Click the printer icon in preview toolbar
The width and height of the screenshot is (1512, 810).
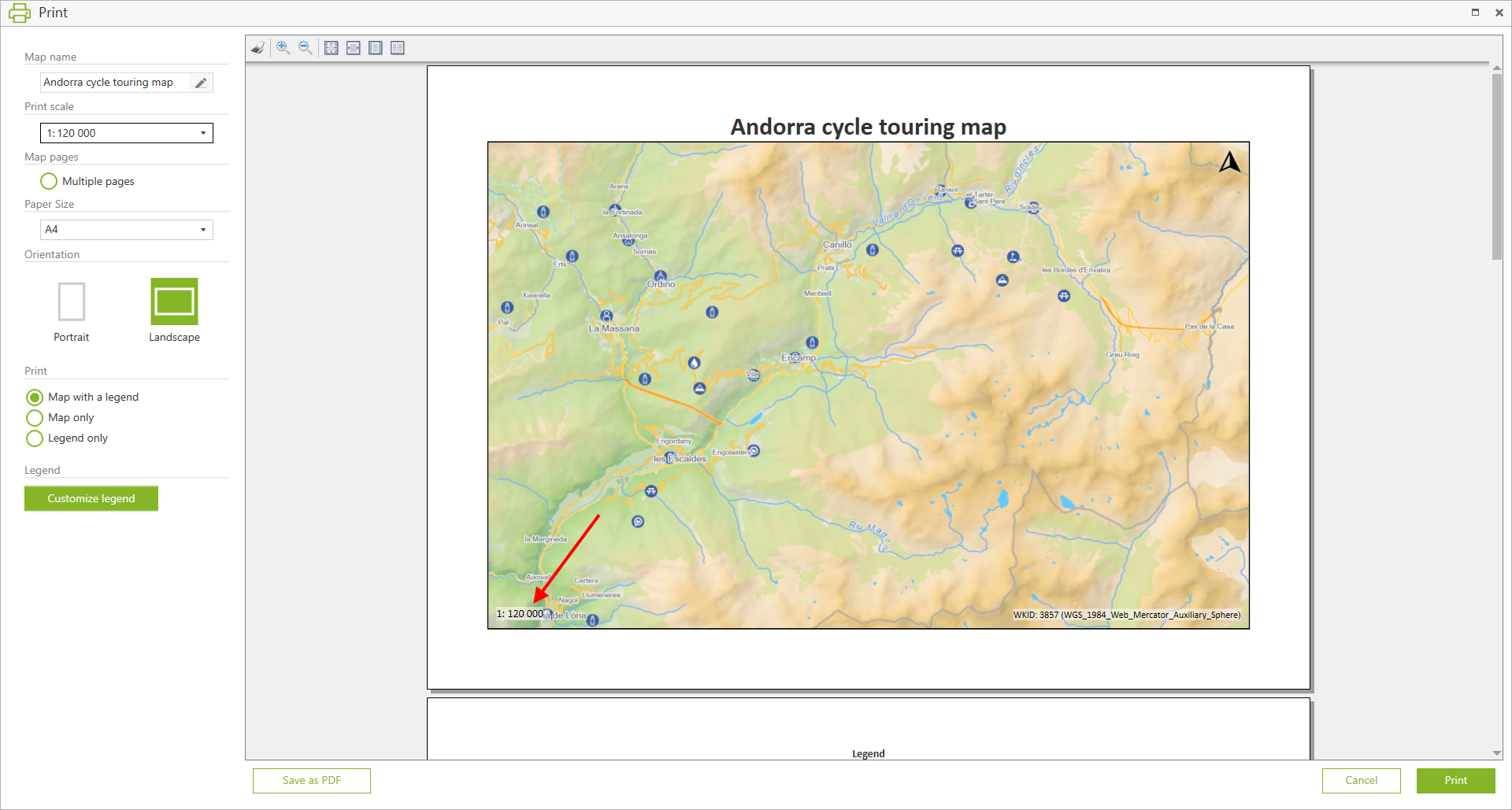pyautogui.click(x=258, y=48)
